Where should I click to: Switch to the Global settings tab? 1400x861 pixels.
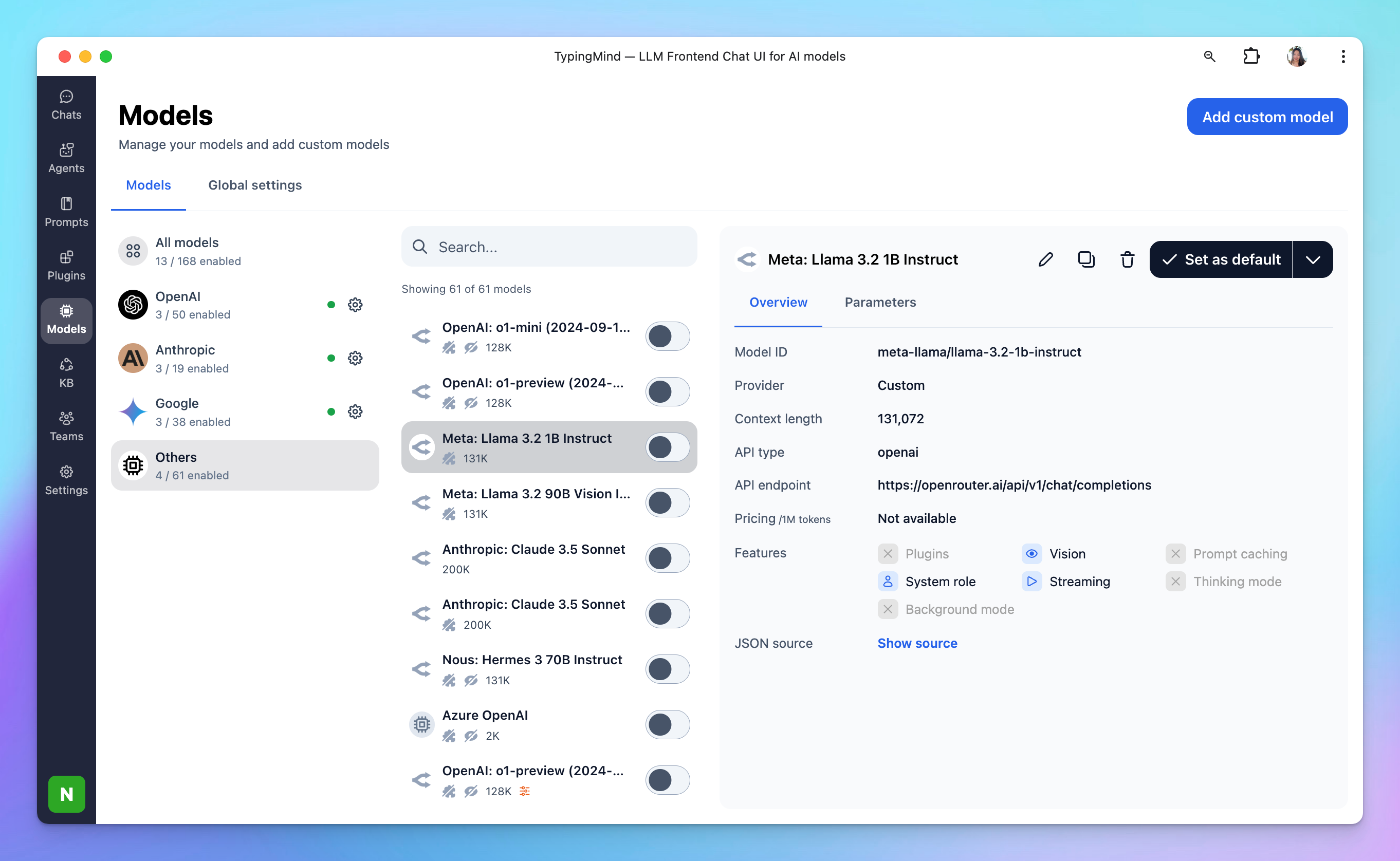[x=254, y=185]
